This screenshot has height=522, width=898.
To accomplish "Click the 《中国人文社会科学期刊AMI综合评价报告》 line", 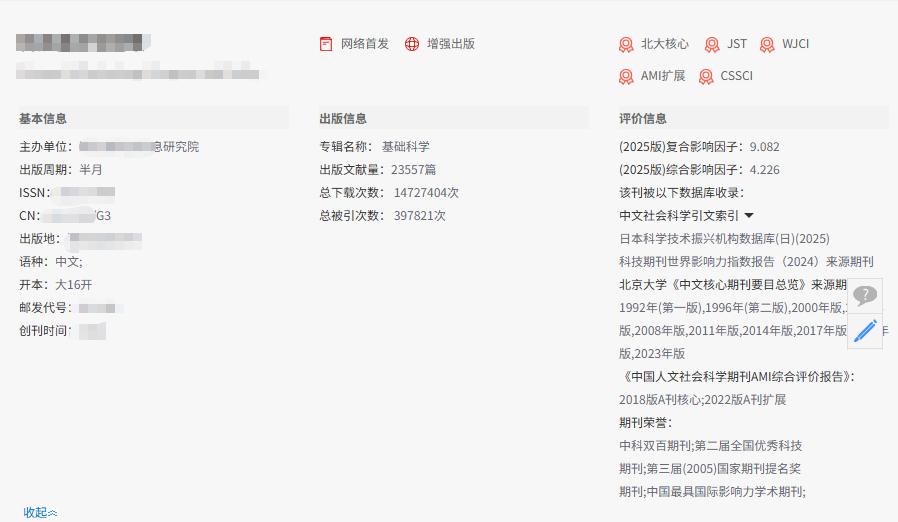I will coord(737,376).
